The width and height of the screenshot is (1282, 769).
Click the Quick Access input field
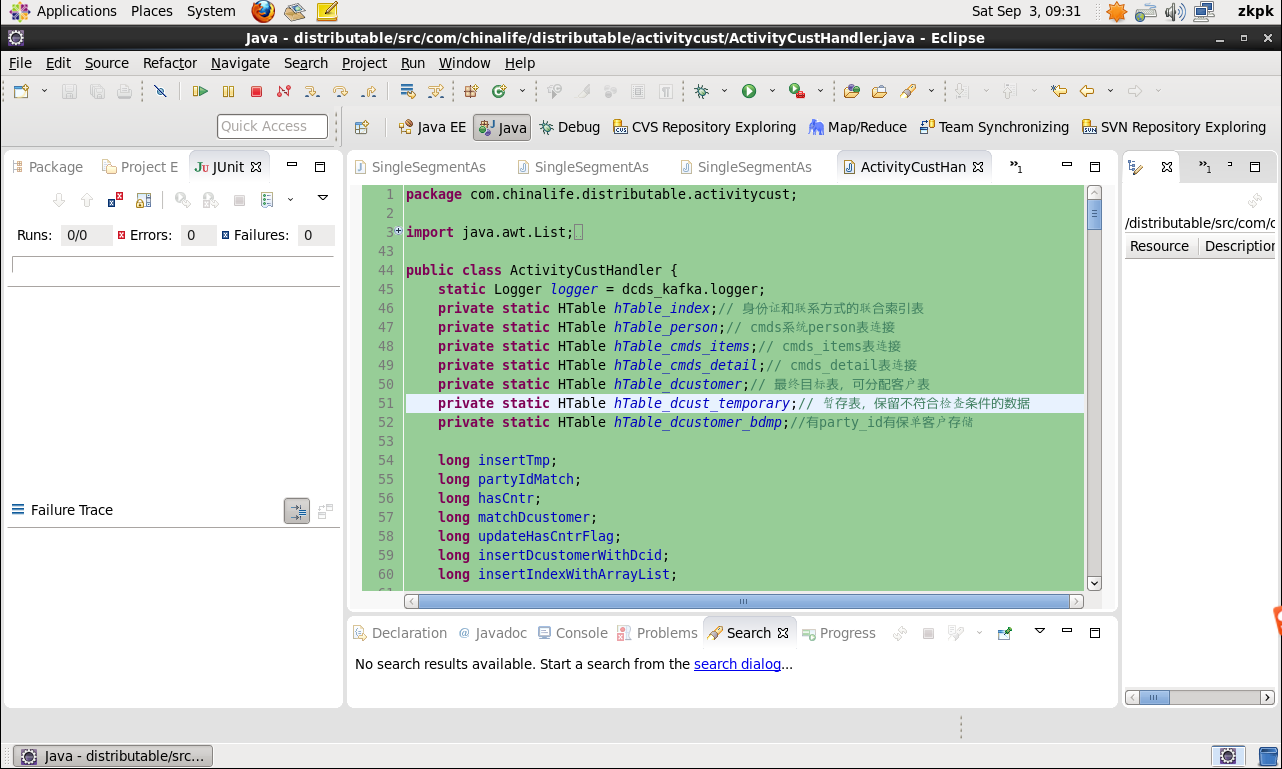point(272,126)
